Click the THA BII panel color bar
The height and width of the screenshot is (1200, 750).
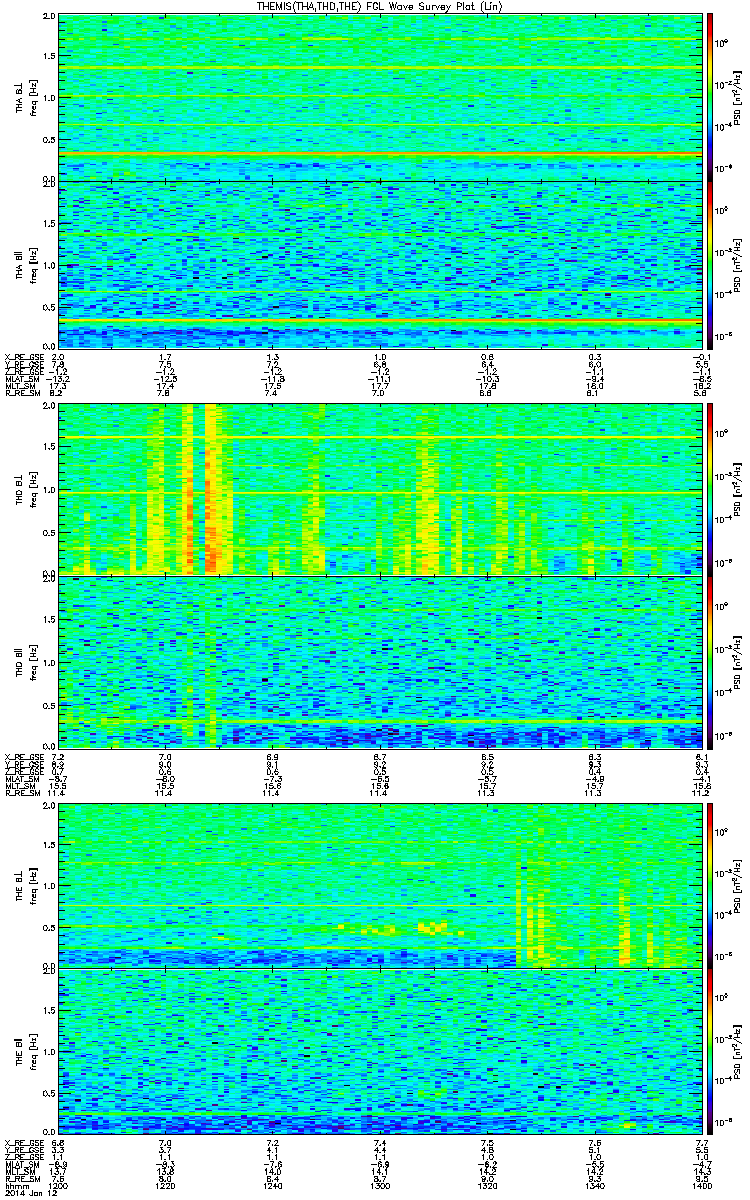709,265
